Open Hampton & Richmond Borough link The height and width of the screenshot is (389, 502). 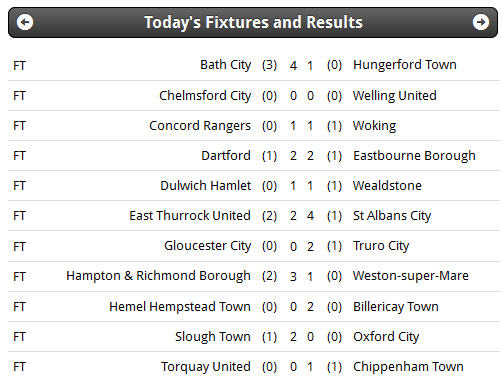[x=158, y=276]
